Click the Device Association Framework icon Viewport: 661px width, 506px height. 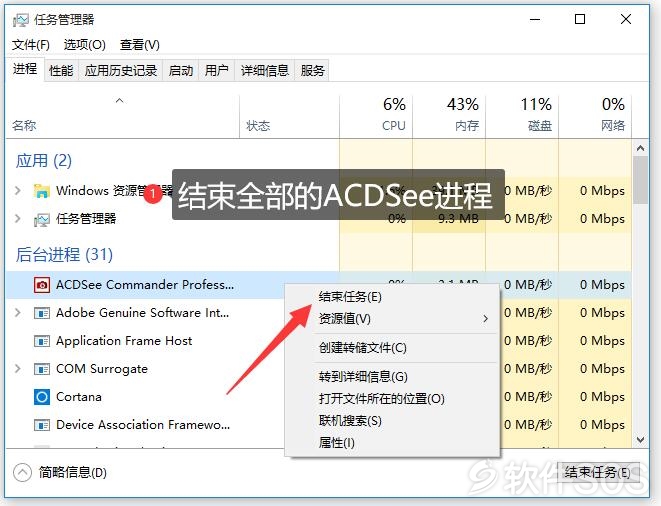pyautogui.click(x=41, y=425)
